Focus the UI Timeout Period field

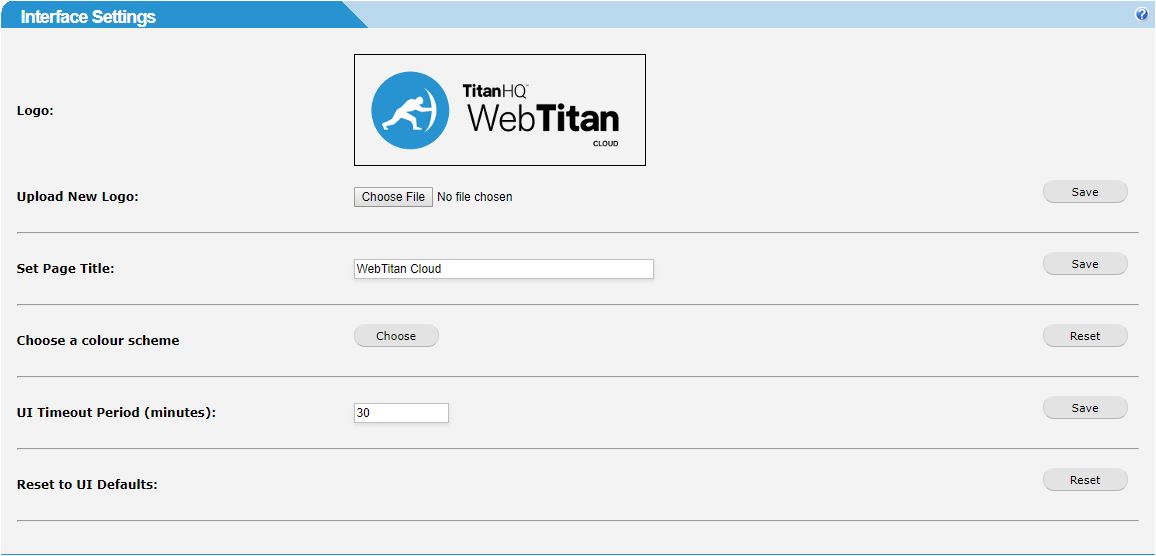pos(401,413)
